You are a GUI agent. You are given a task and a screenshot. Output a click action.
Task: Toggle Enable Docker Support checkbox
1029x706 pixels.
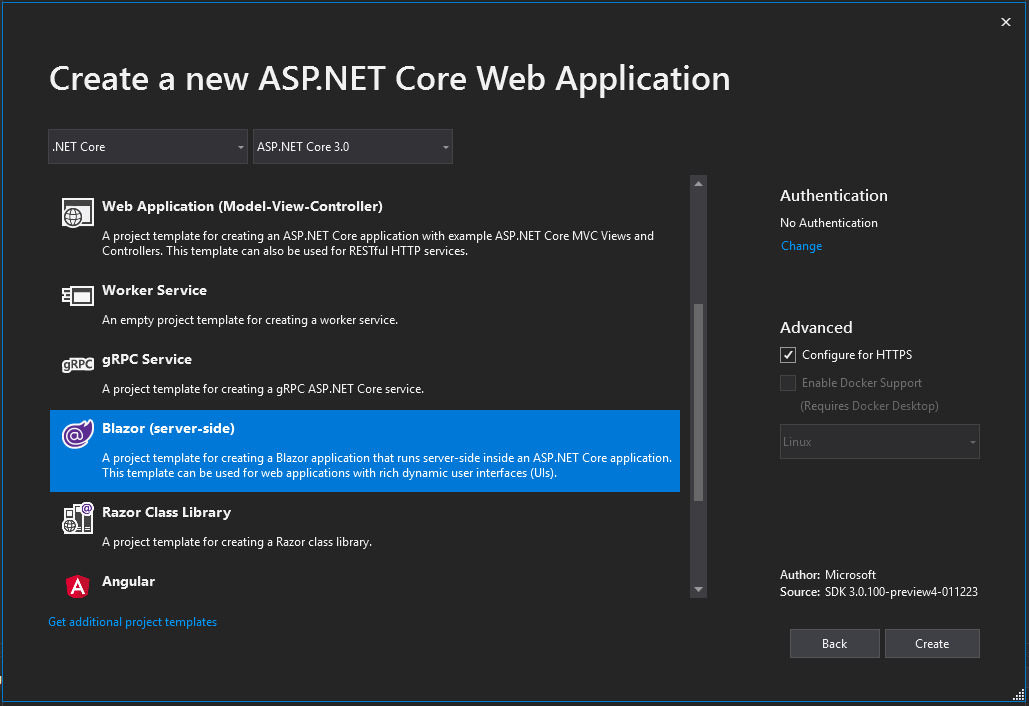788,383
